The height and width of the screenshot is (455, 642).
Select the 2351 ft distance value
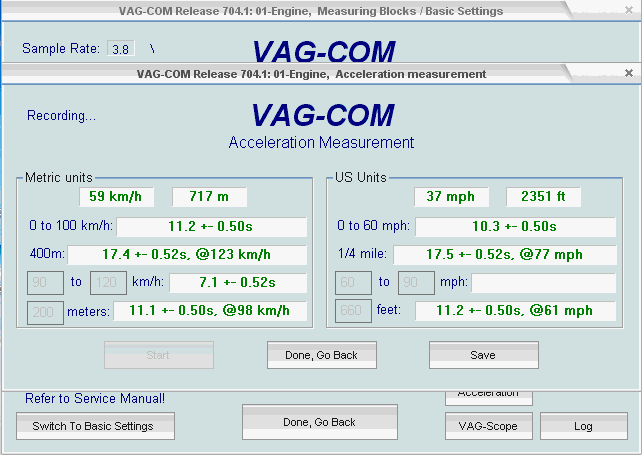tap(543, 197)
